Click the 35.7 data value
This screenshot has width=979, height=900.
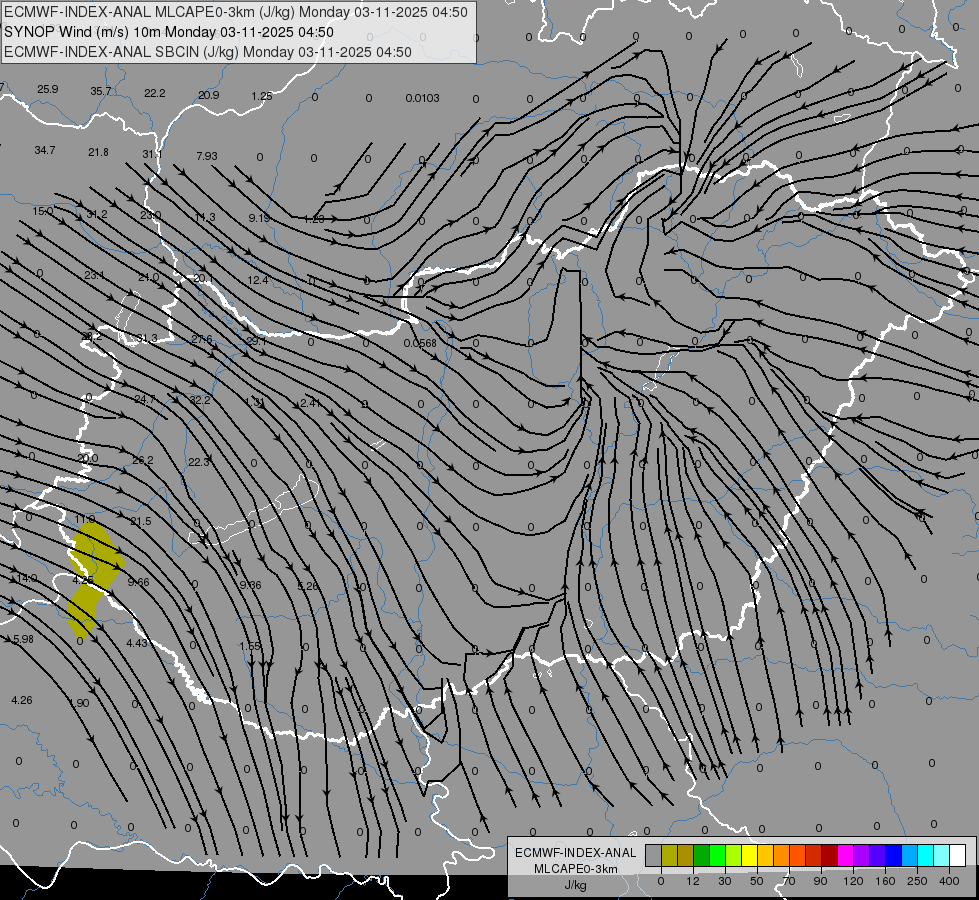(x=101, y=91)
